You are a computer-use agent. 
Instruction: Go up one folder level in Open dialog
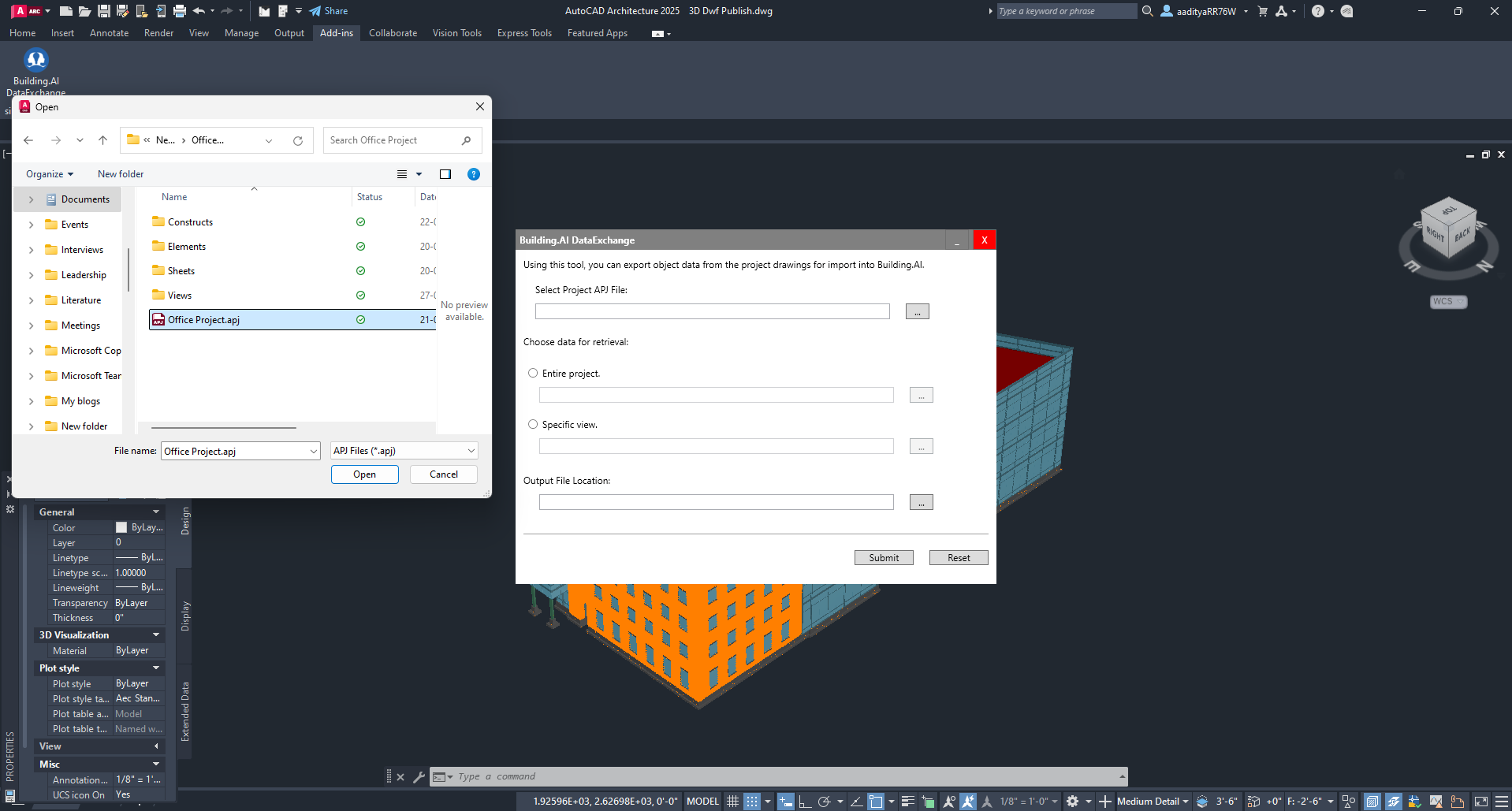102,140
